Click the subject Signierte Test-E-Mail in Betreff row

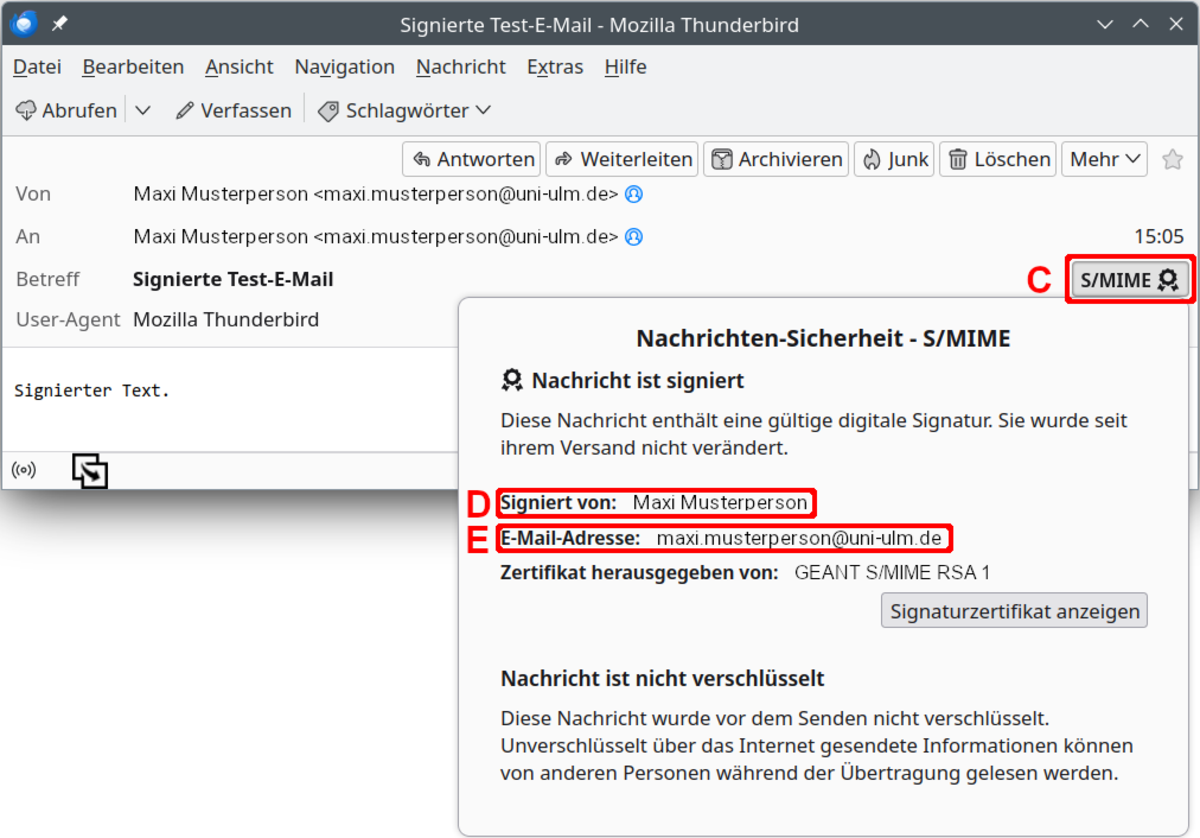coord(233,280)
